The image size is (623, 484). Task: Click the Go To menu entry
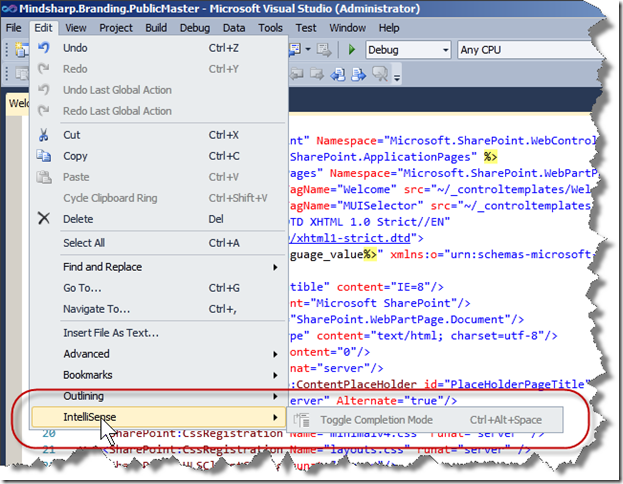82,288
